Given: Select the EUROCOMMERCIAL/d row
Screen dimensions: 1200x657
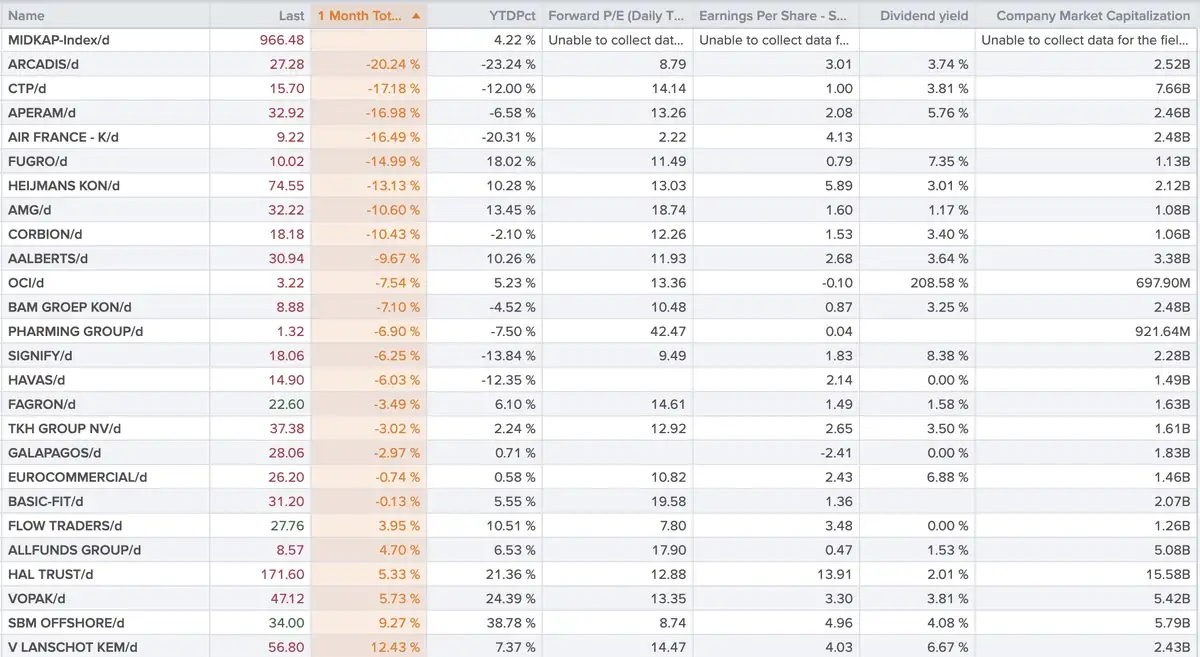Looking at the screenshot, I should click(x=600, y=476).
